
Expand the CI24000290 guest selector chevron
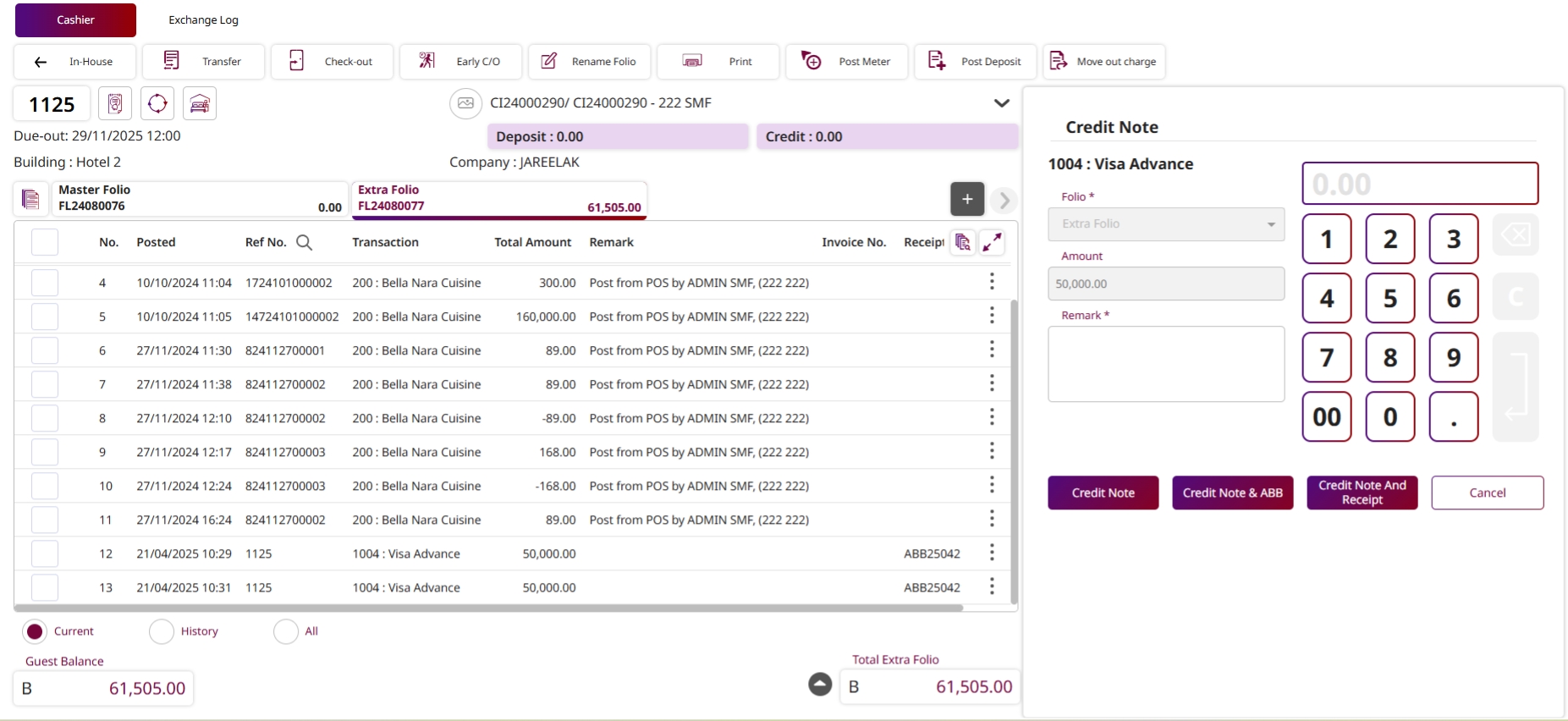(1001, 103)
